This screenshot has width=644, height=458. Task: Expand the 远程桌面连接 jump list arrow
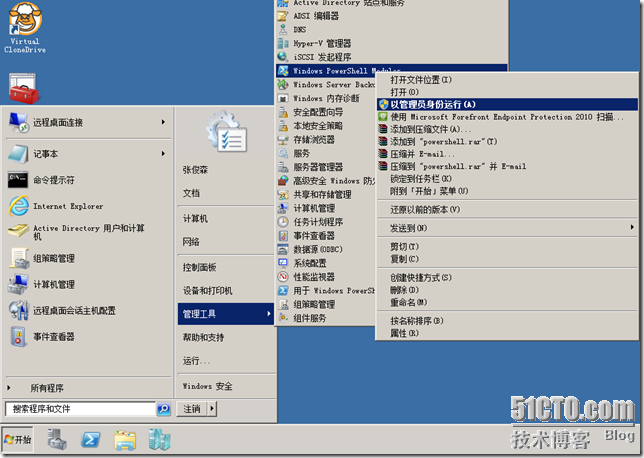coord(163,122)
